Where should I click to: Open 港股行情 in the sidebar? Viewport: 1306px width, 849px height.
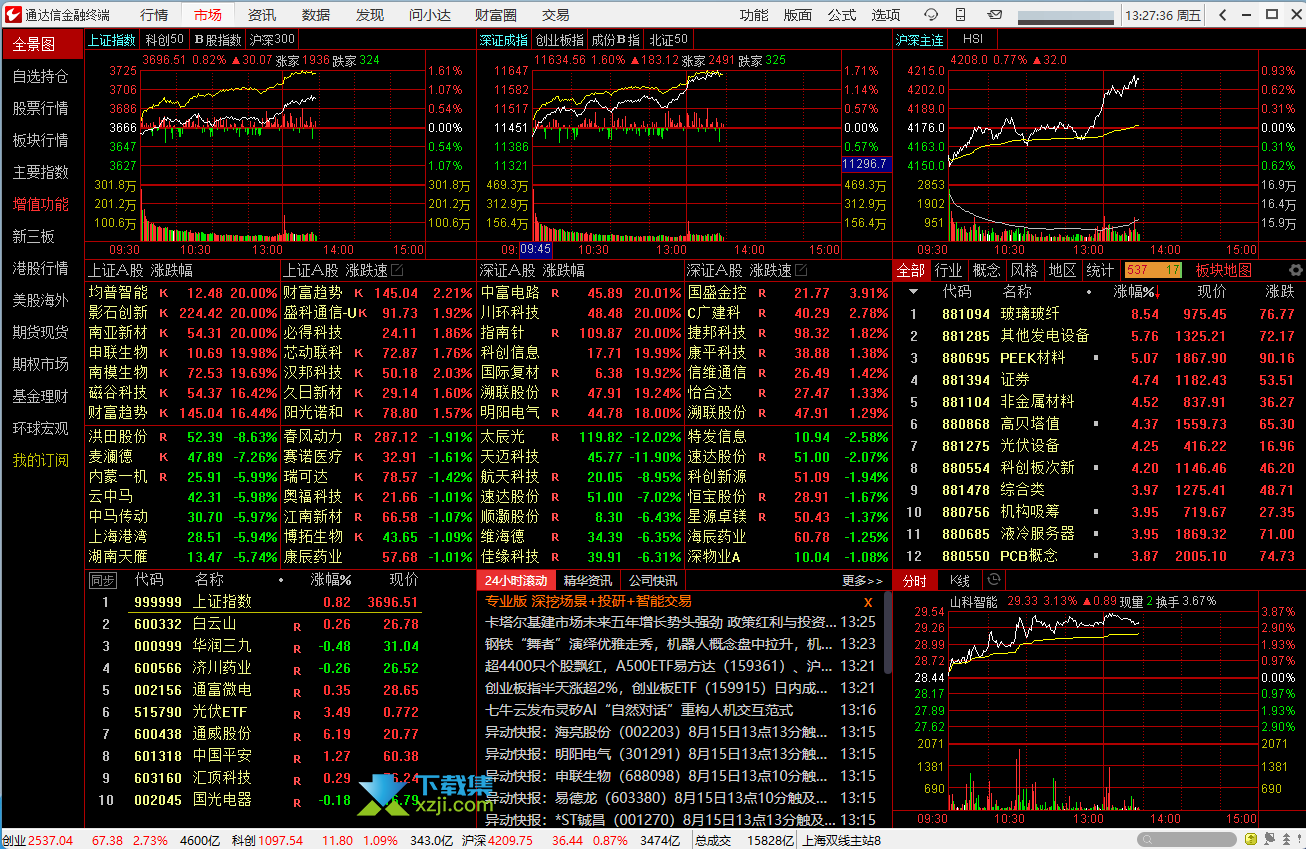pos(41,268)
